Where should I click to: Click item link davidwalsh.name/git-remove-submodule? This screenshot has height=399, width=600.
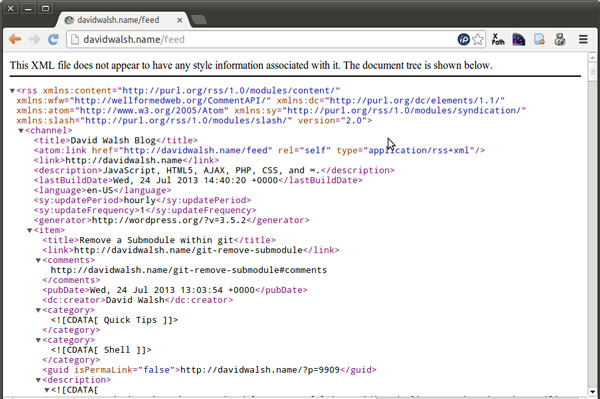[188, 250]
